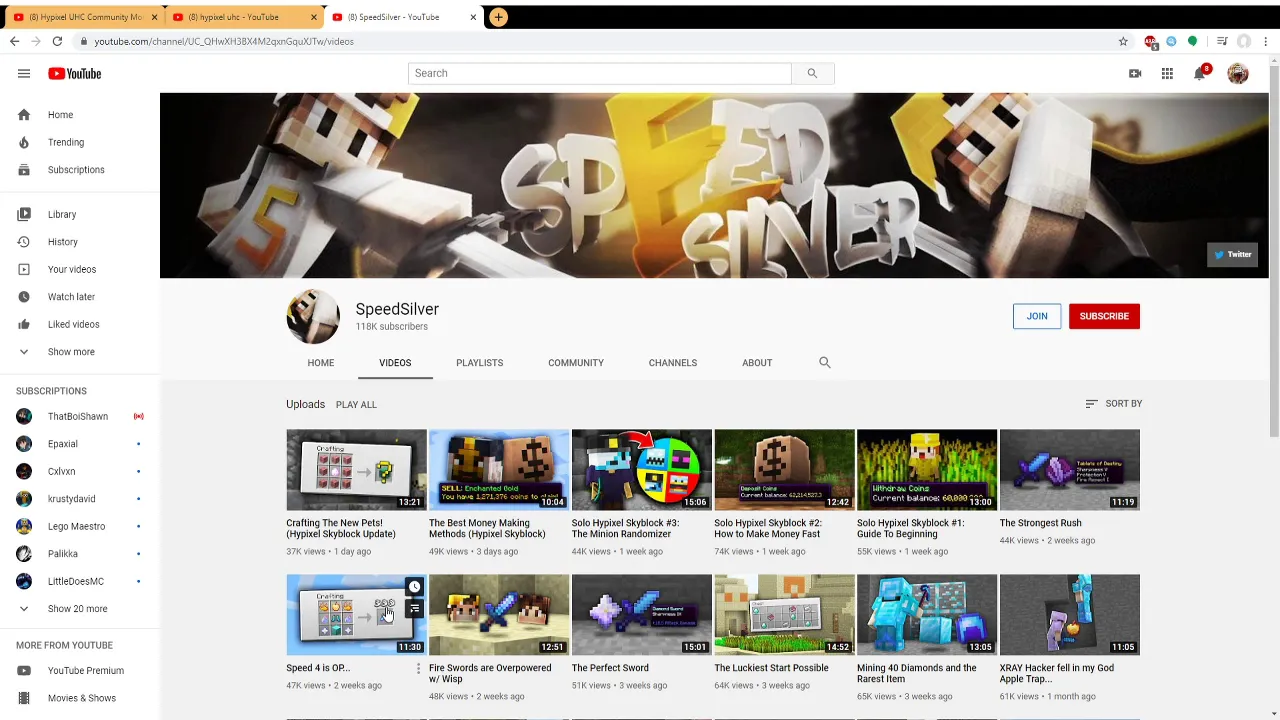The image size is (1280, 720).
Task: Click the YouTube search input field
Action: [600, 73]
